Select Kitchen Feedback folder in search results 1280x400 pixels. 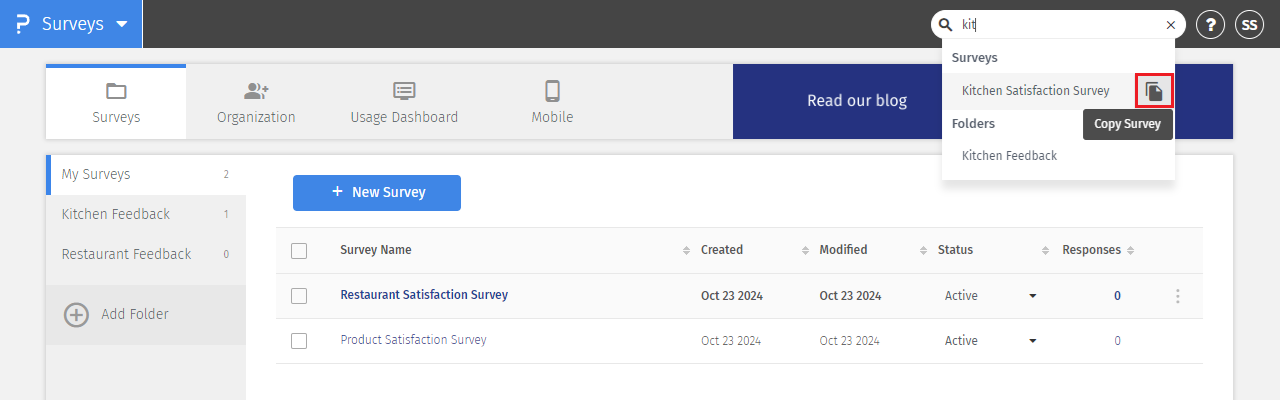click(x=1009, y=155)
